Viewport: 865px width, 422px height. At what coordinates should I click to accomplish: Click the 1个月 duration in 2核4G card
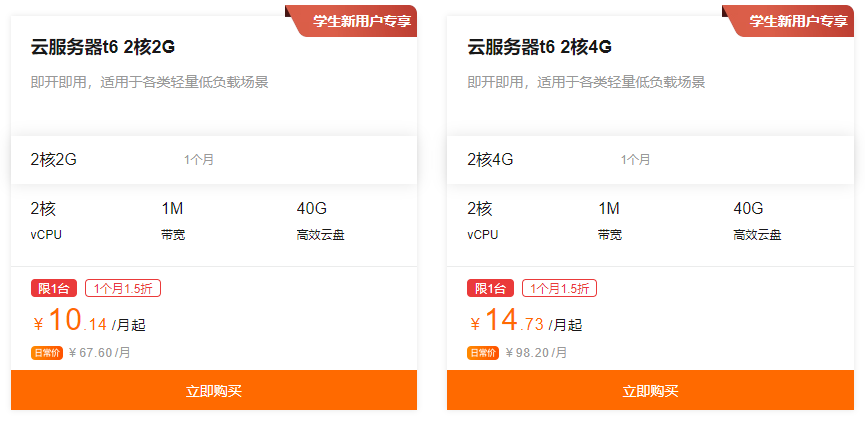(x=635, y=159)
